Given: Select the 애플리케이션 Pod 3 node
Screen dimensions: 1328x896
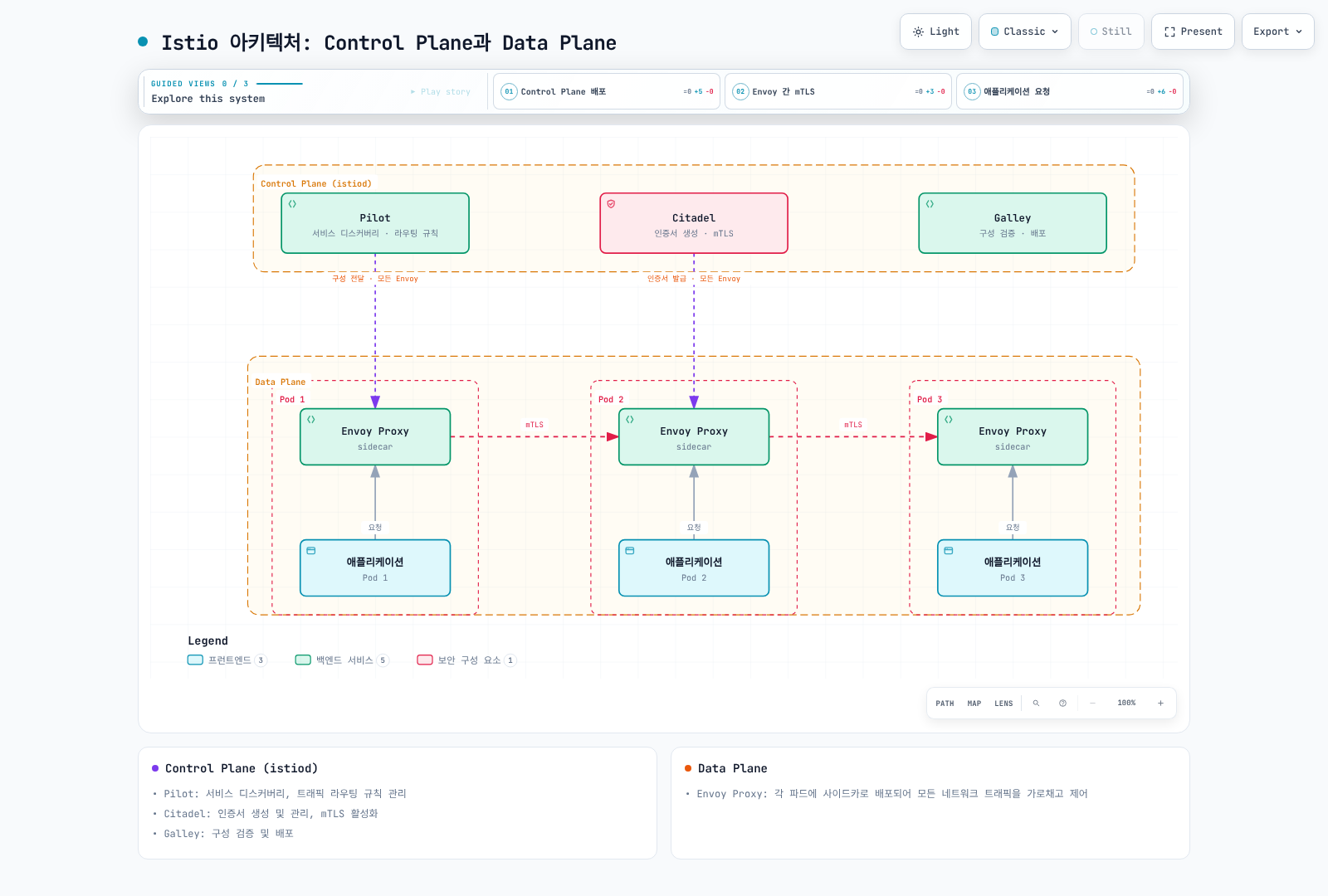Looking at the screenshot, I should click(x=1013, y=568).
